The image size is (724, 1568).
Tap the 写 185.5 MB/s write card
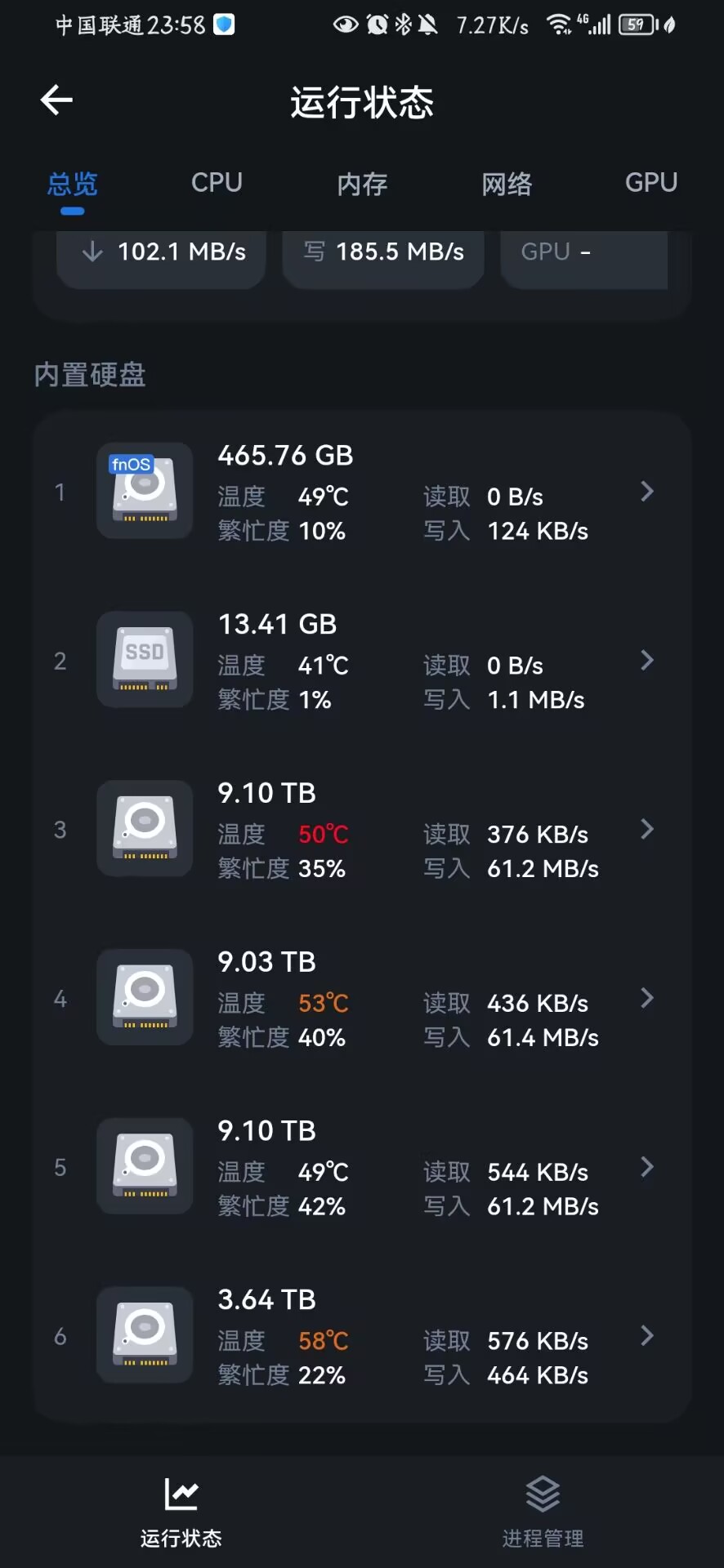383,258
